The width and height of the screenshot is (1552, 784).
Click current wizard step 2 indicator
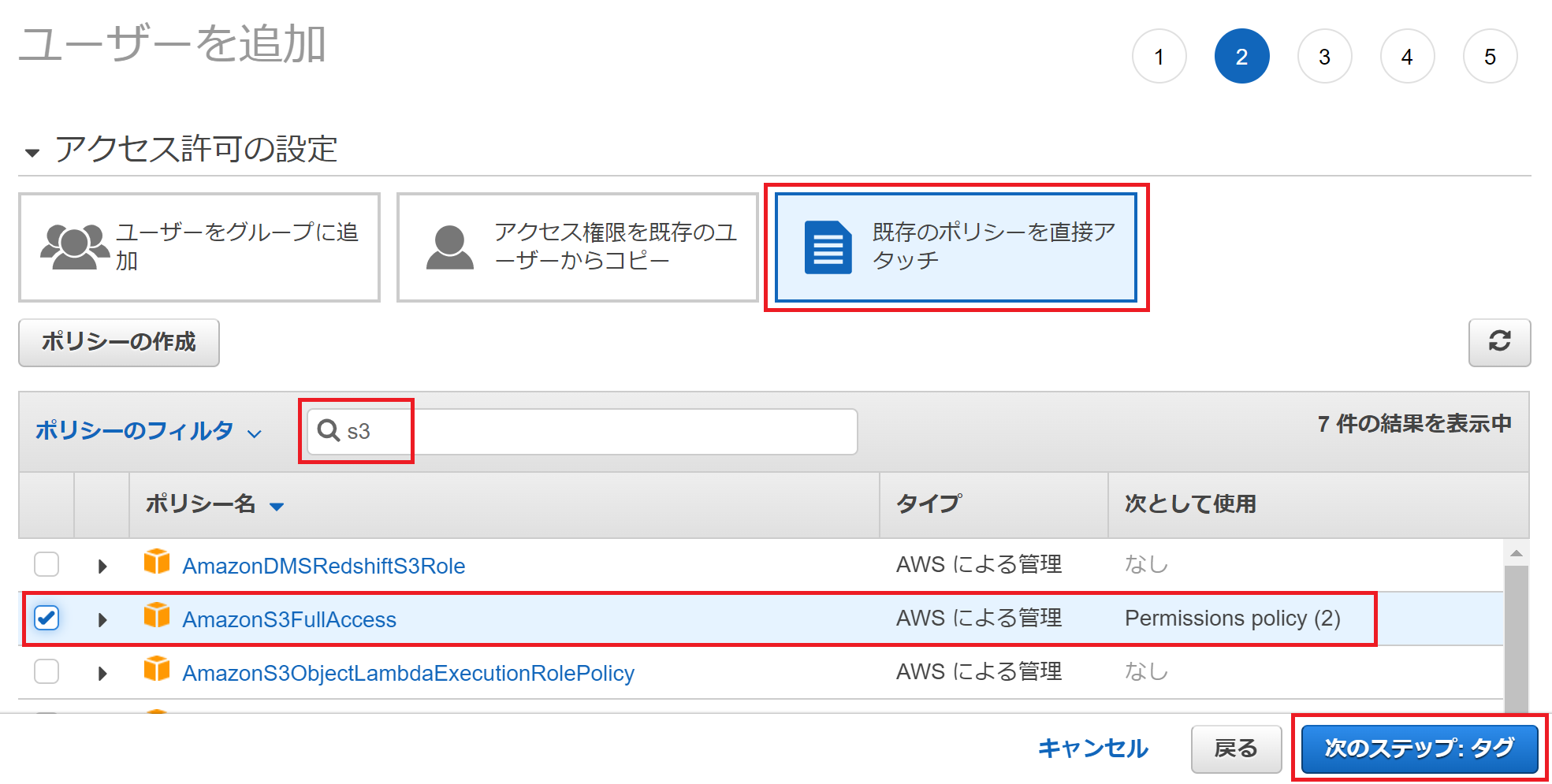tap(1241, 57)
